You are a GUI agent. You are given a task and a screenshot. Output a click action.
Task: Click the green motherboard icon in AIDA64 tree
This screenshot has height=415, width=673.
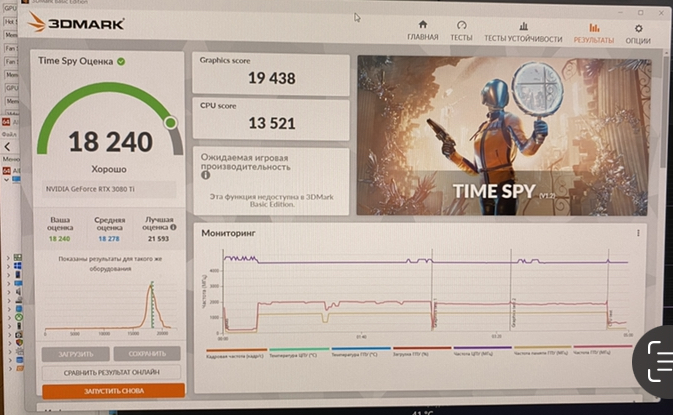tap(18, 257)
